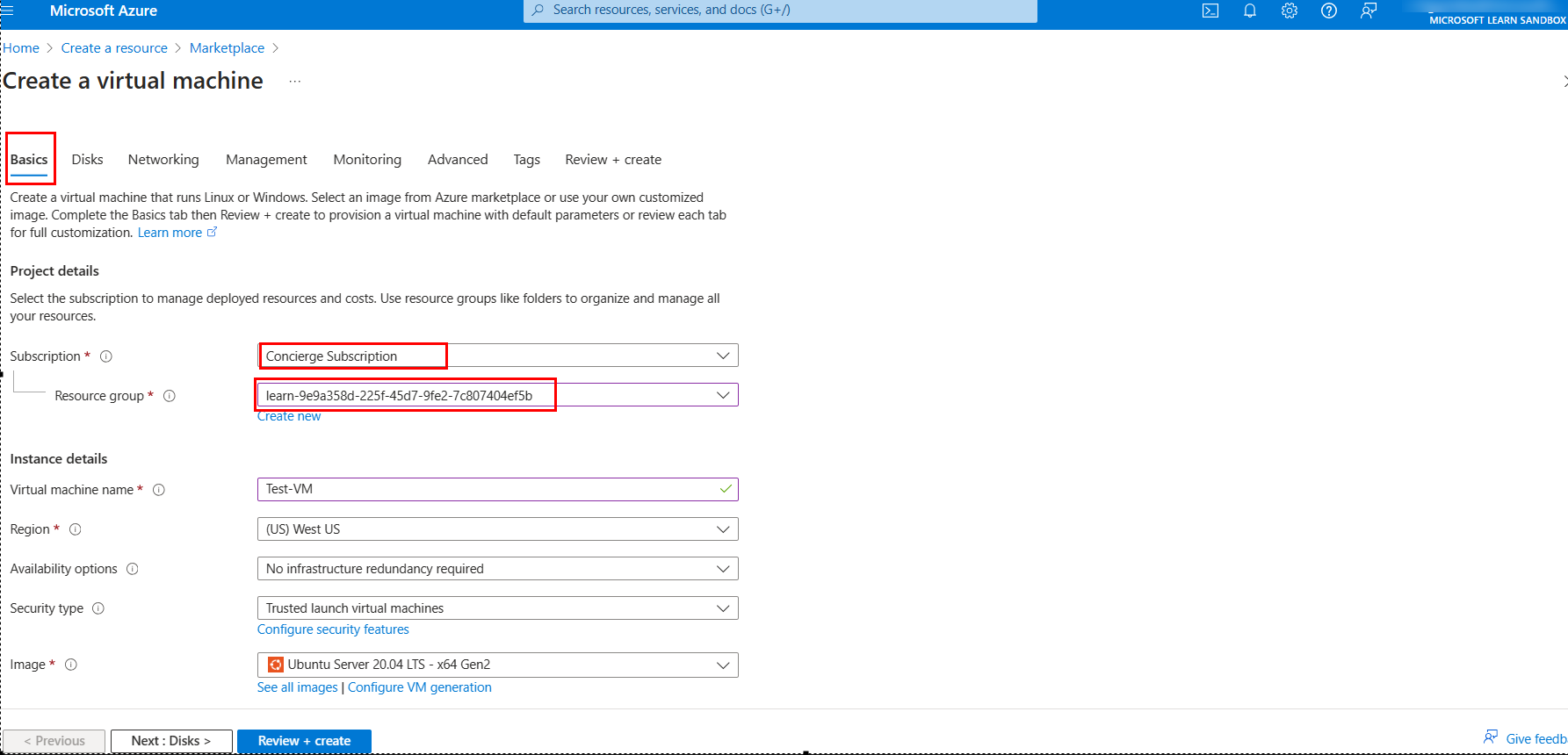Click the Previous button
Screen dimensions: 1568x755
point(54,741)
